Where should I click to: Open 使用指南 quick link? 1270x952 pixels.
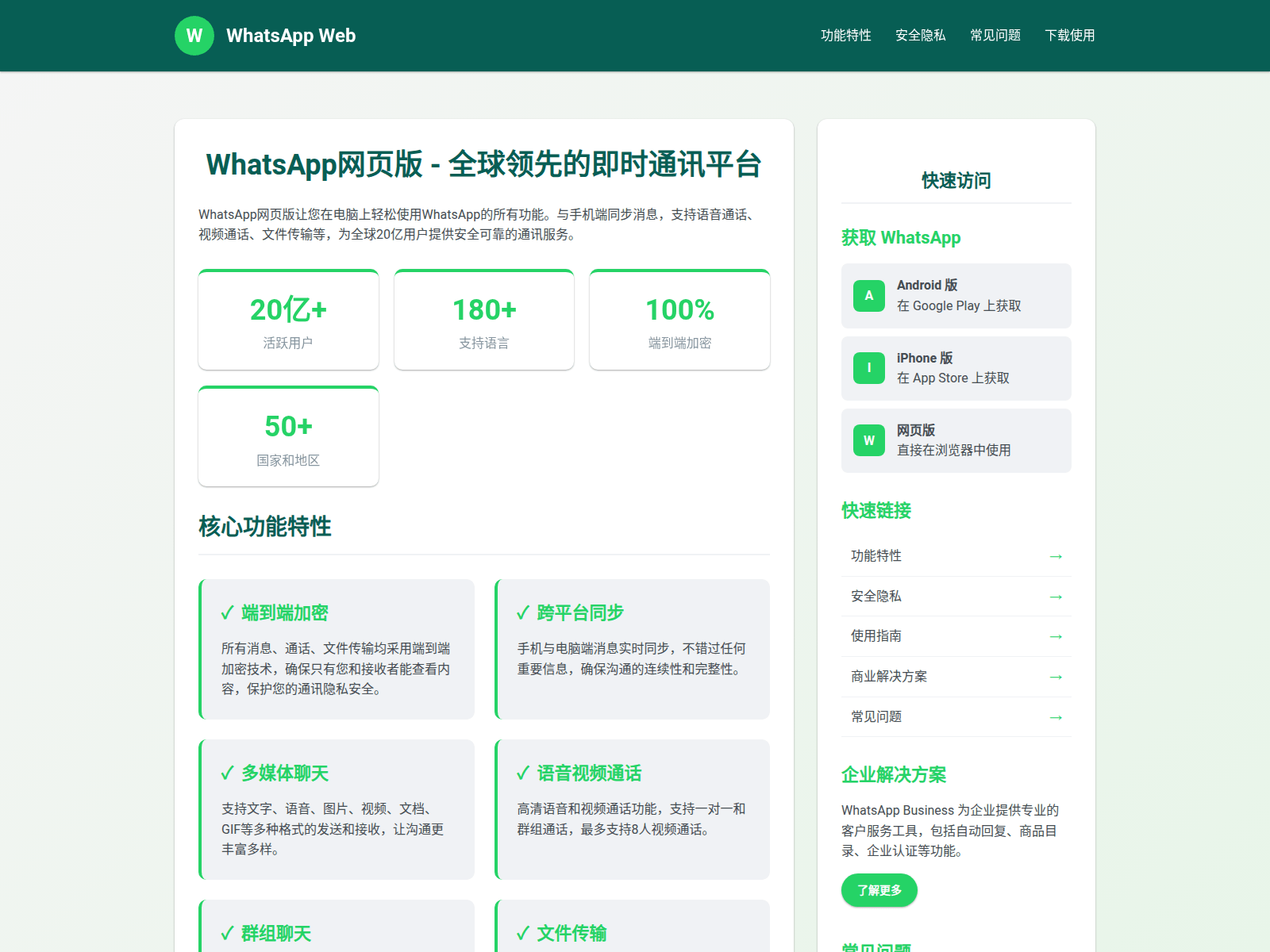tap(956, 636)
